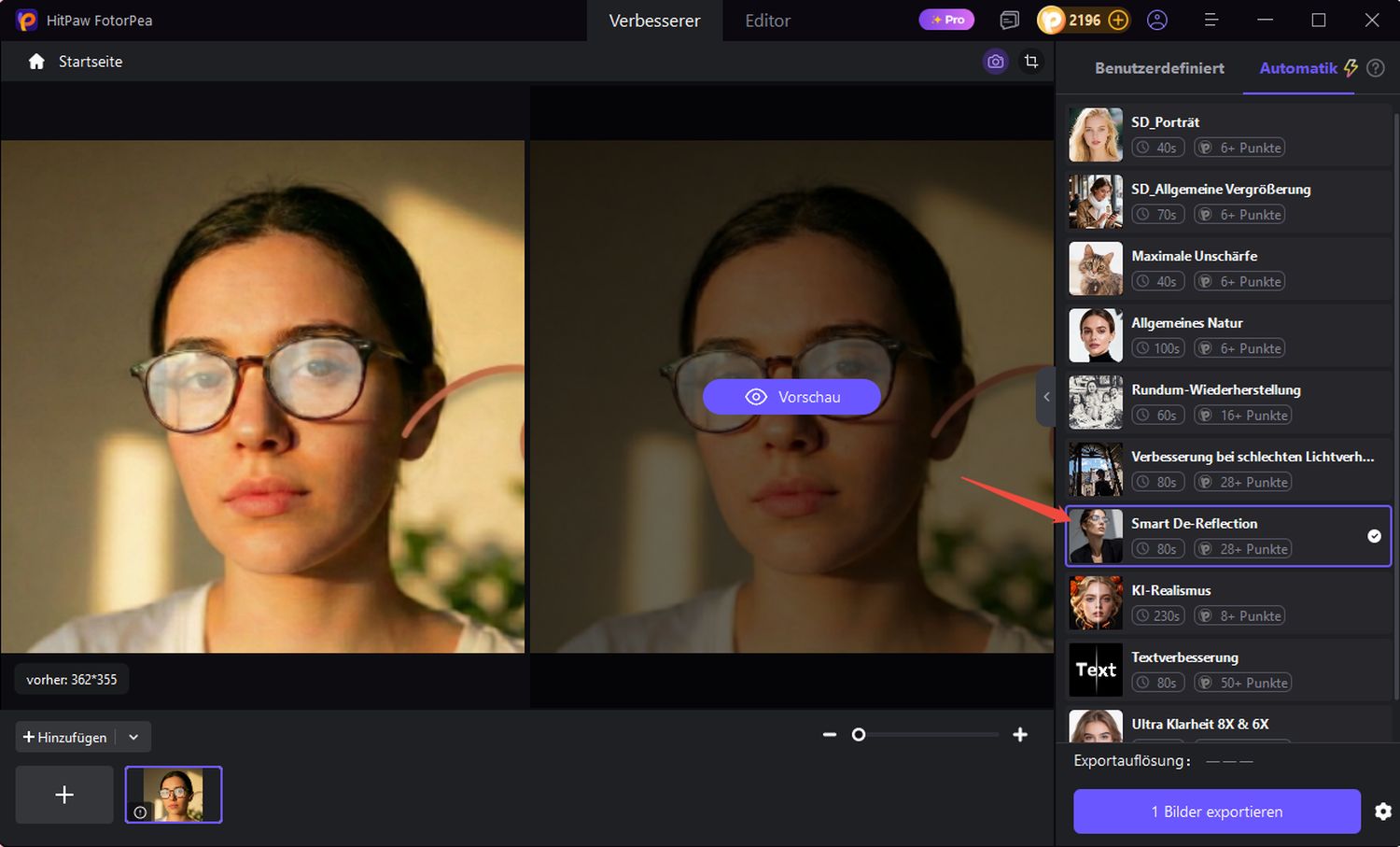Viewport: 1400px width, 847px height.
Task: Click the zoom slider handle
Action: pos(859,735)
